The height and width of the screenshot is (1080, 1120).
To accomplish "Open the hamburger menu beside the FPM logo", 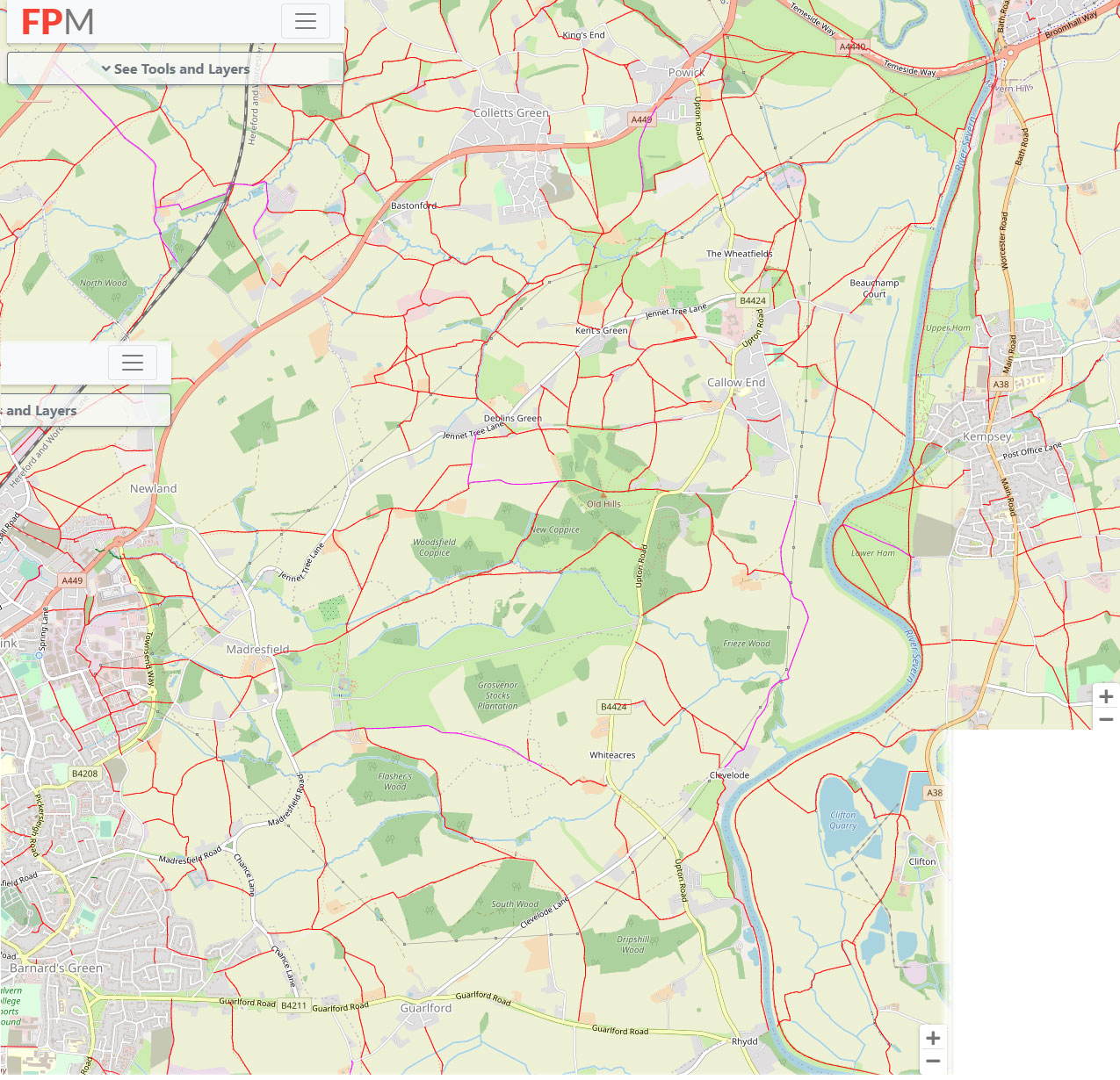I will [x=305, y=21].
